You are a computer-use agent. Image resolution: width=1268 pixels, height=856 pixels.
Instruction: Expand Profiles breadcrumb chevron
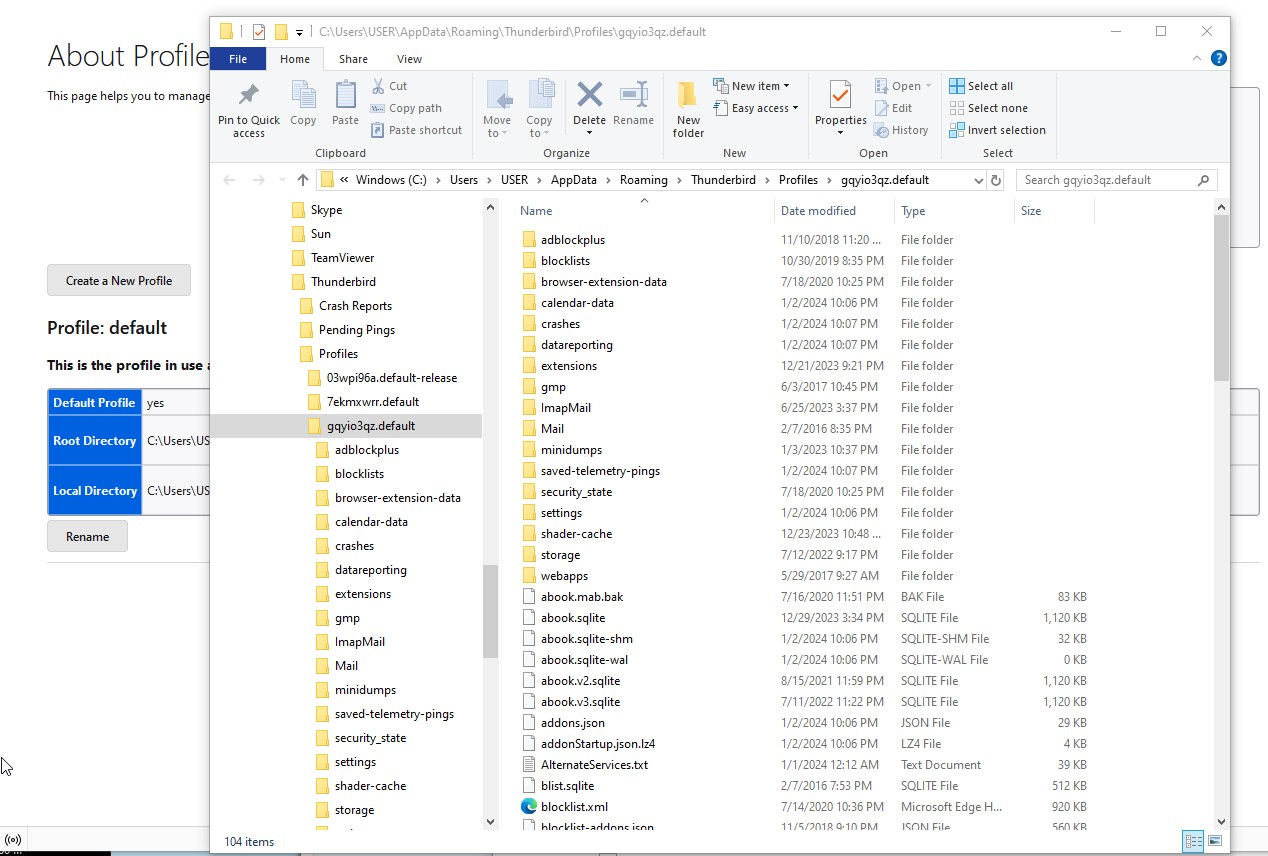[x=829, y=180]
